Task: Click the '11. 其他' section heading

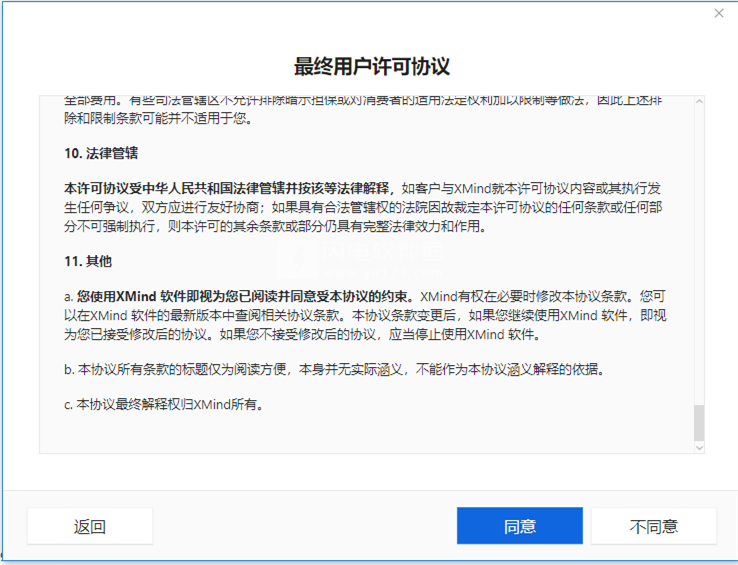Action: tap(88, 261)
